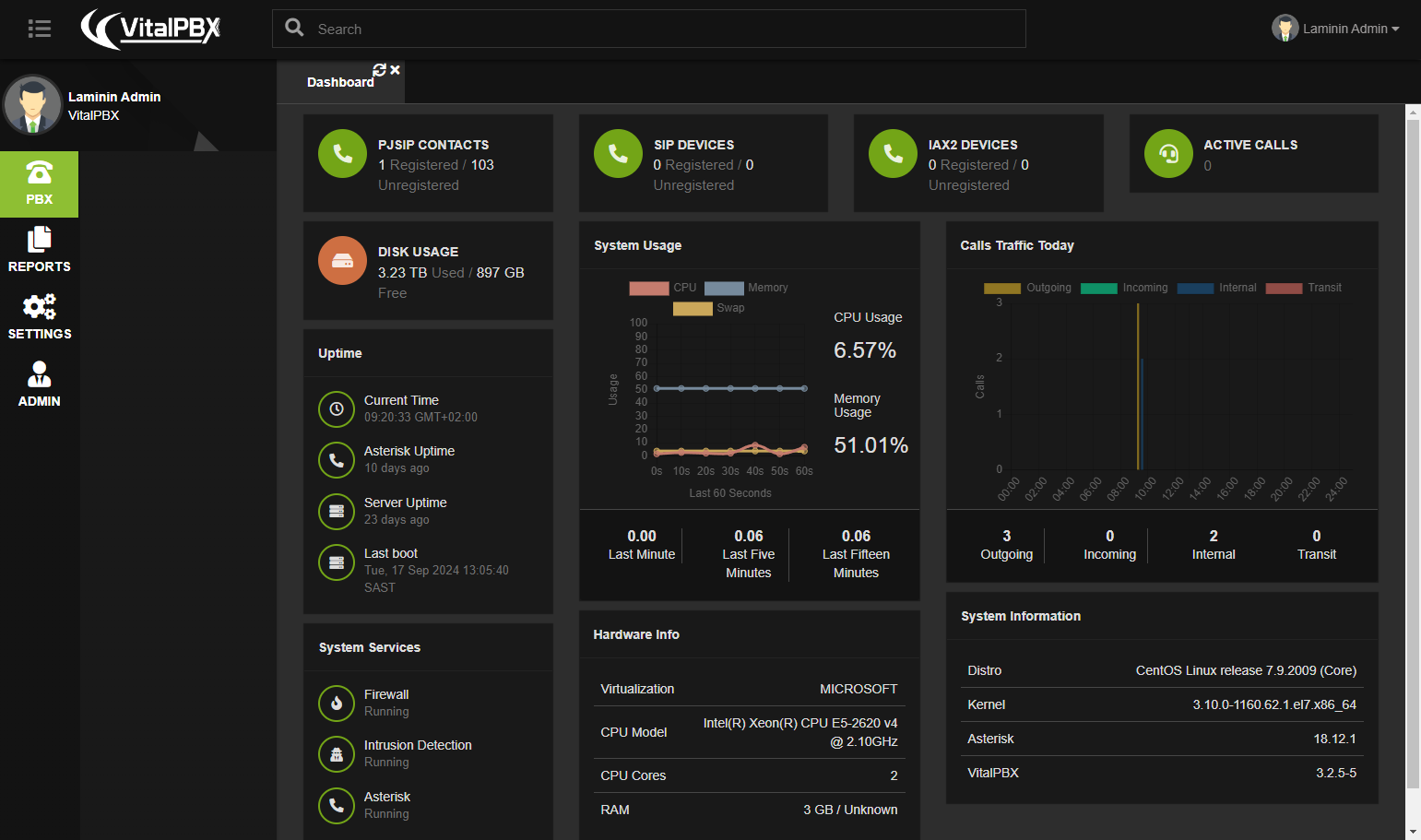Click the CPU Model Intel Xeon value

[x=800, y=732]
